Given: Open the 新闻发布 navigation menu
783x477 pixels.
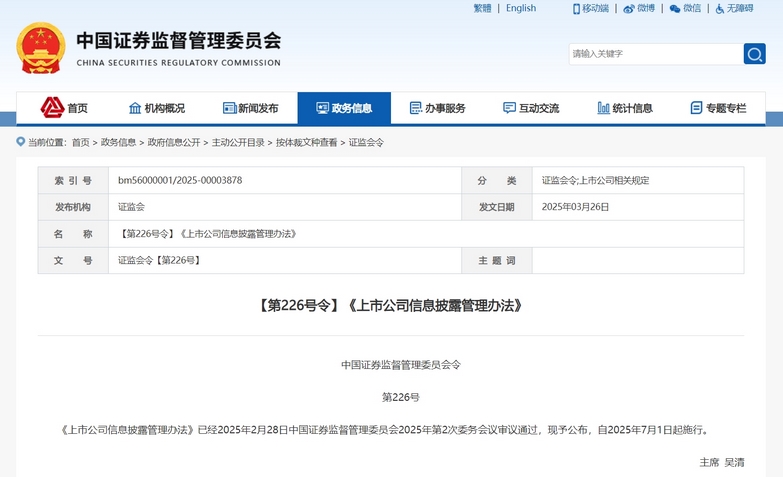Looking at the screenshot, I should coord(251,108).
